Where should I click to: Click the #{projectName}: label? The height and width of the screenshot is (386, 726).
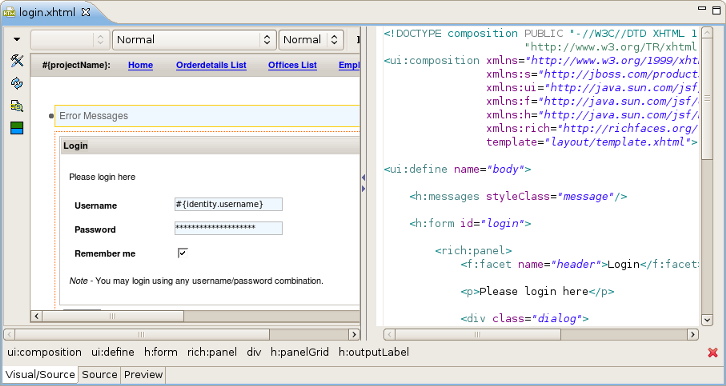(x=76, y=65)
